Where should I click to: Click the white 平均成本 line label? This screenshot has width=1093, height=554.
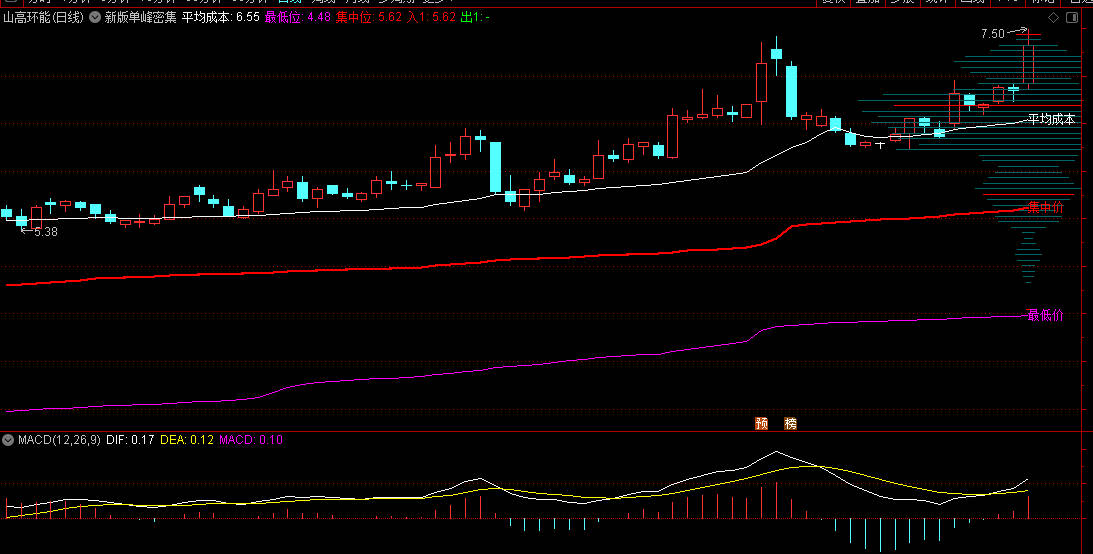pyautogui.click(x=1051, y=120)
